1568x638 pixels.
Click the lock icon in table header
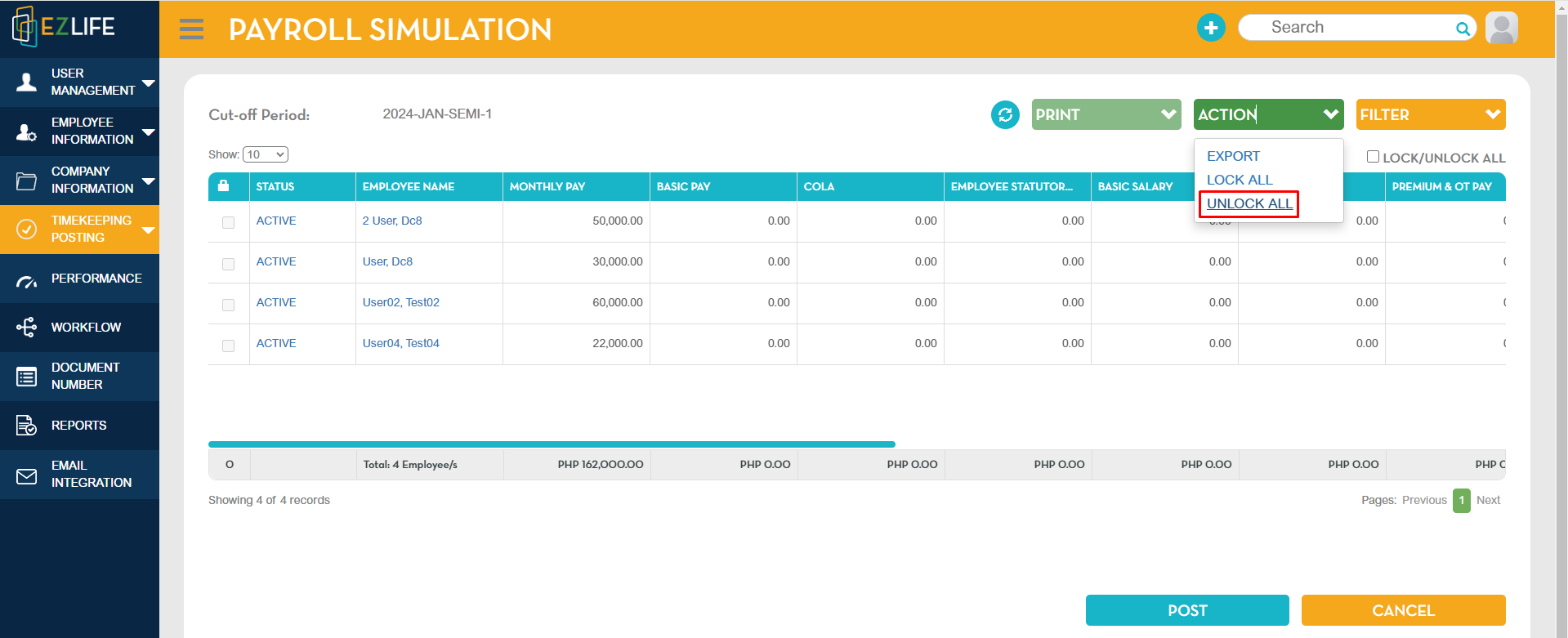click(223, 185)
